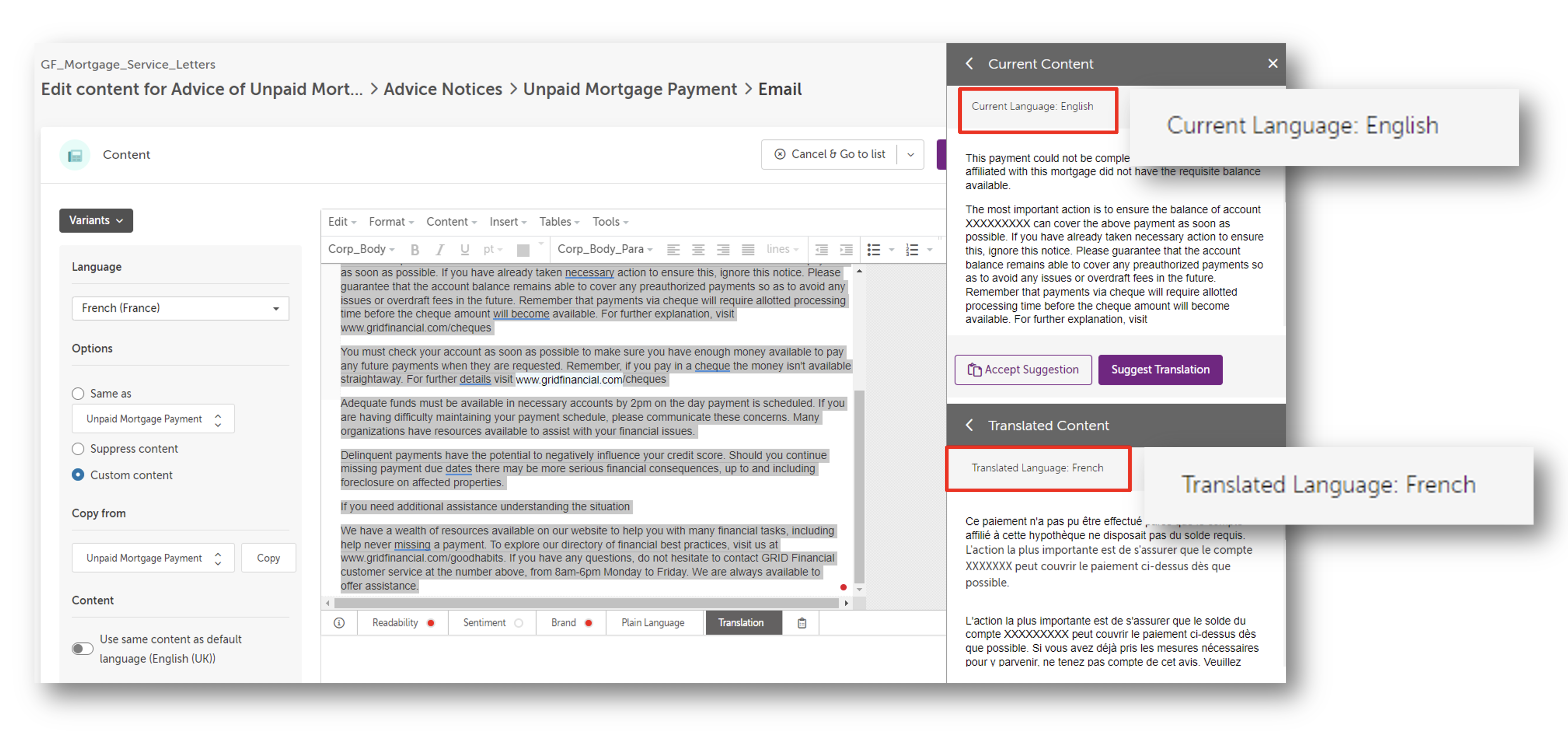Click the underline formatting icon
Image resolution: width=1568 pixels, height=738 pixels.
pos(465,249)
